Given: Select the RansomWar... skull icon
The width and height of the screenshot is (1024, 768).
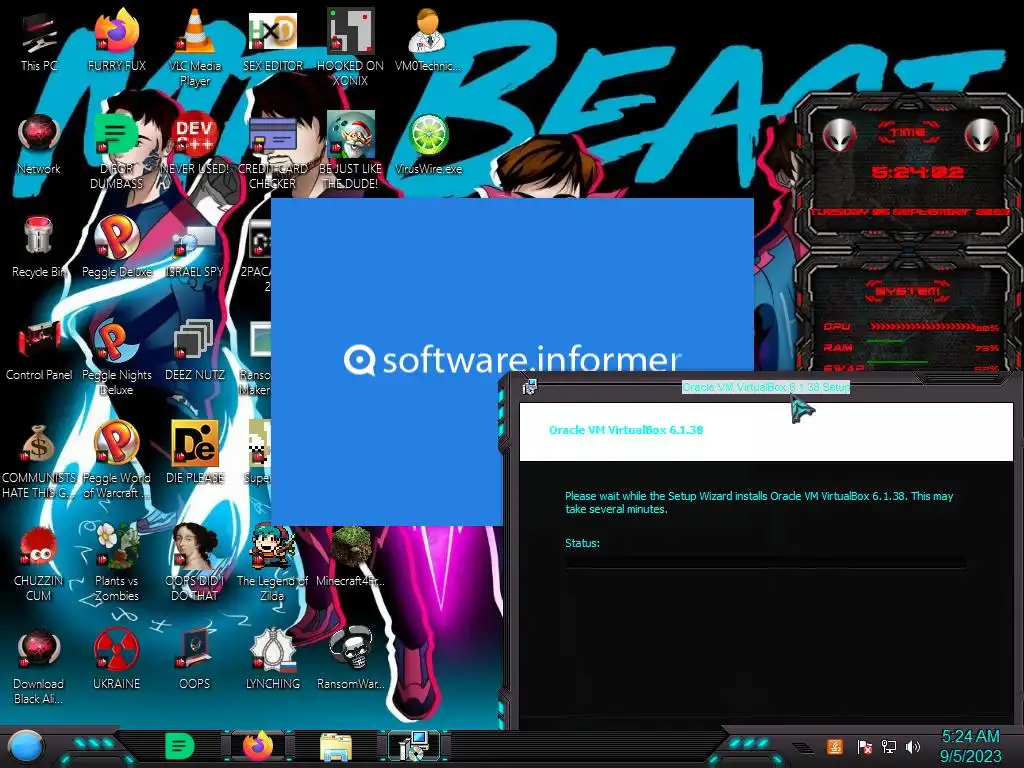Looking at the screenshot, I should tap(350, 660).
